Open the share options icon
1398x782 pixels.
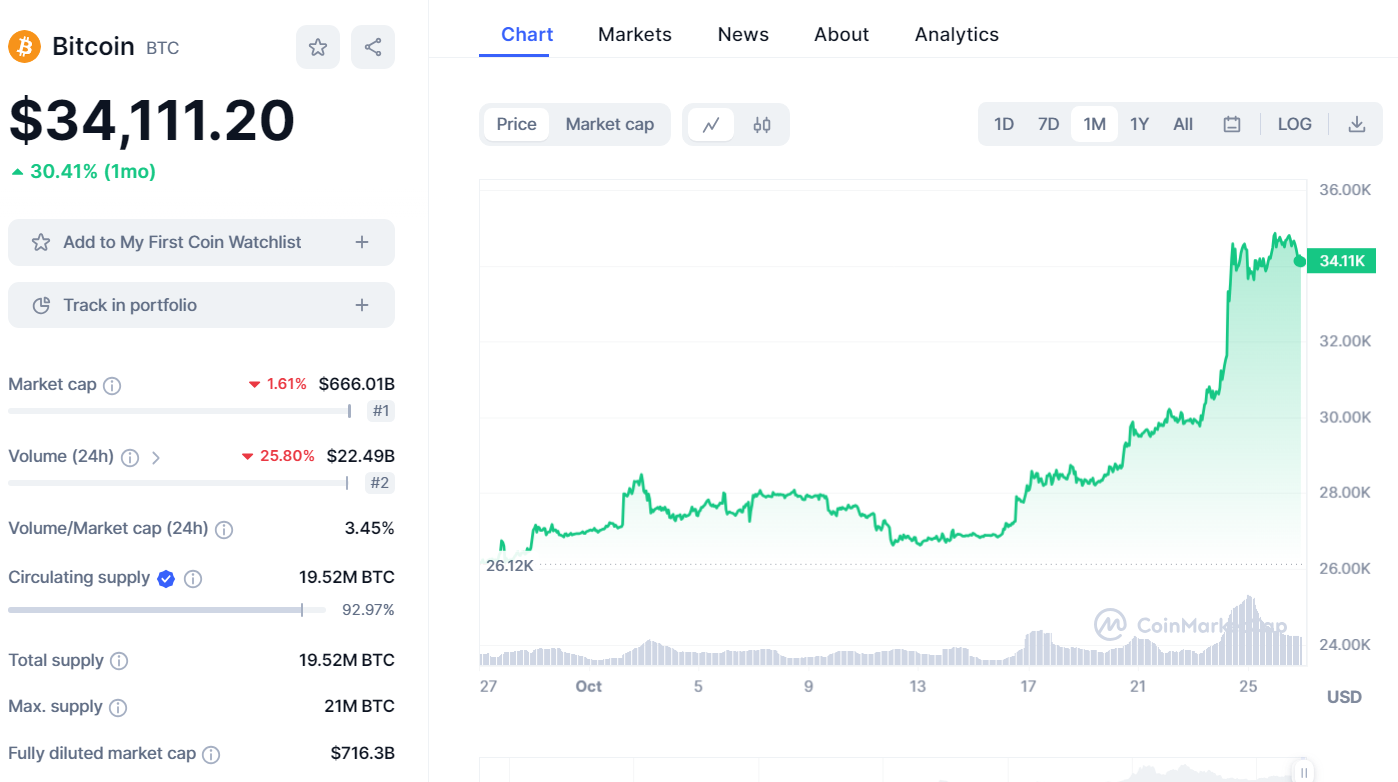tap(373, 47)
